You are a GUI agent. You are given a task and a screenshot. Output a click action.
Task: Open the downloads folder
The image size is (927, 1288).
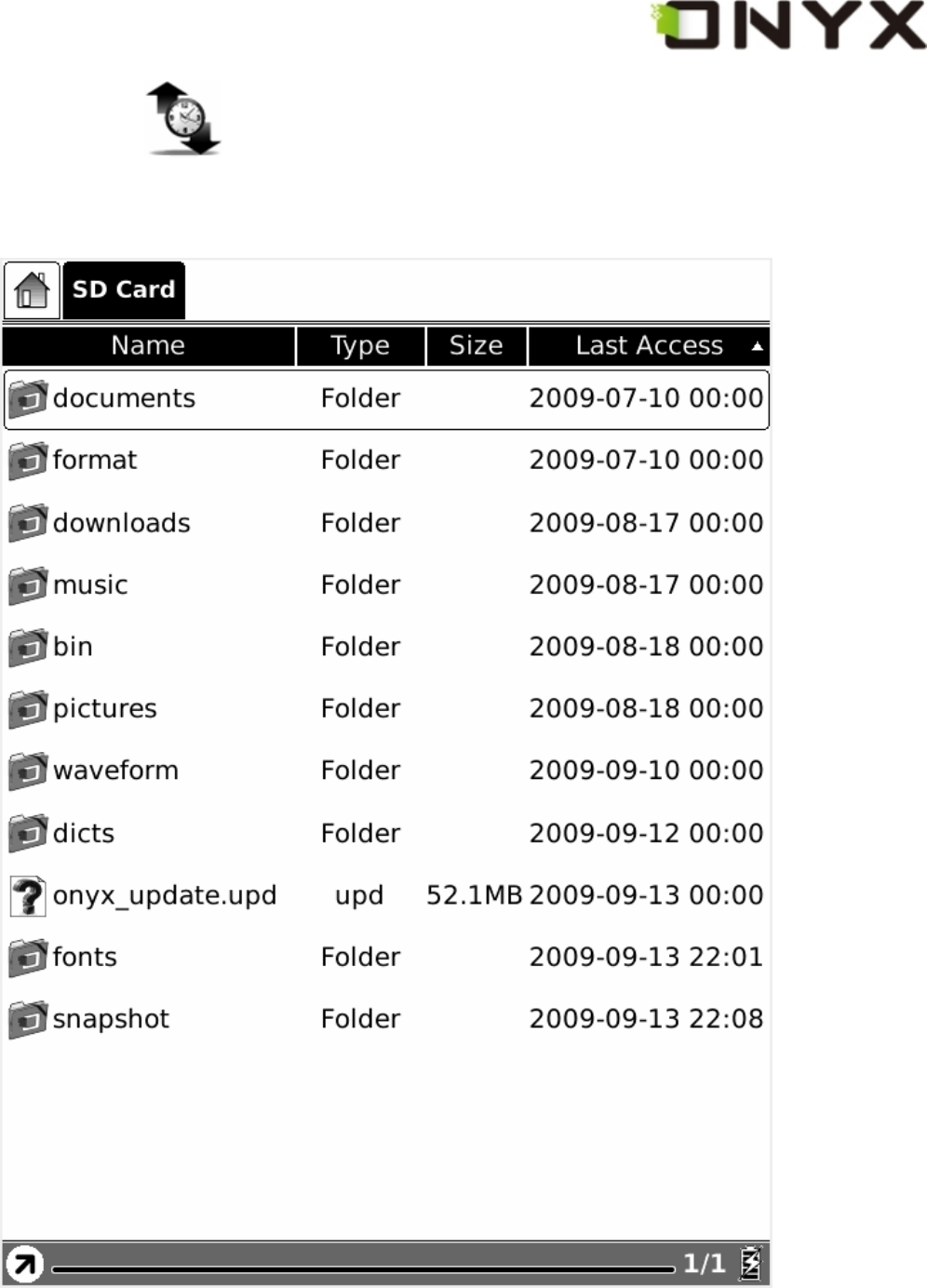(x=121, y=523)
